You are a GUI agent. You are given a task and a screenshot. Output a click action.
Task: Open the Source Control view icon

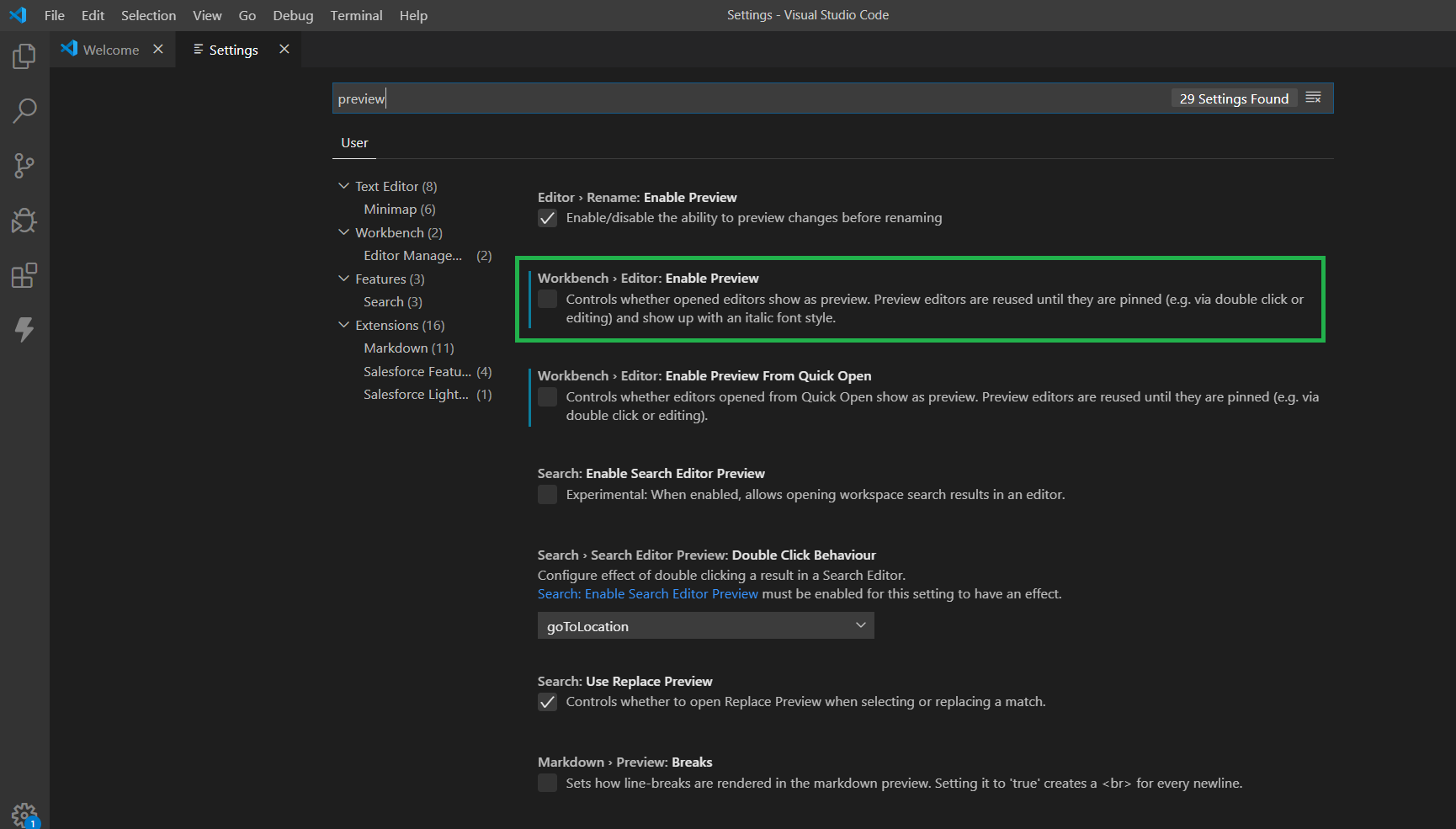pos(24,165)
